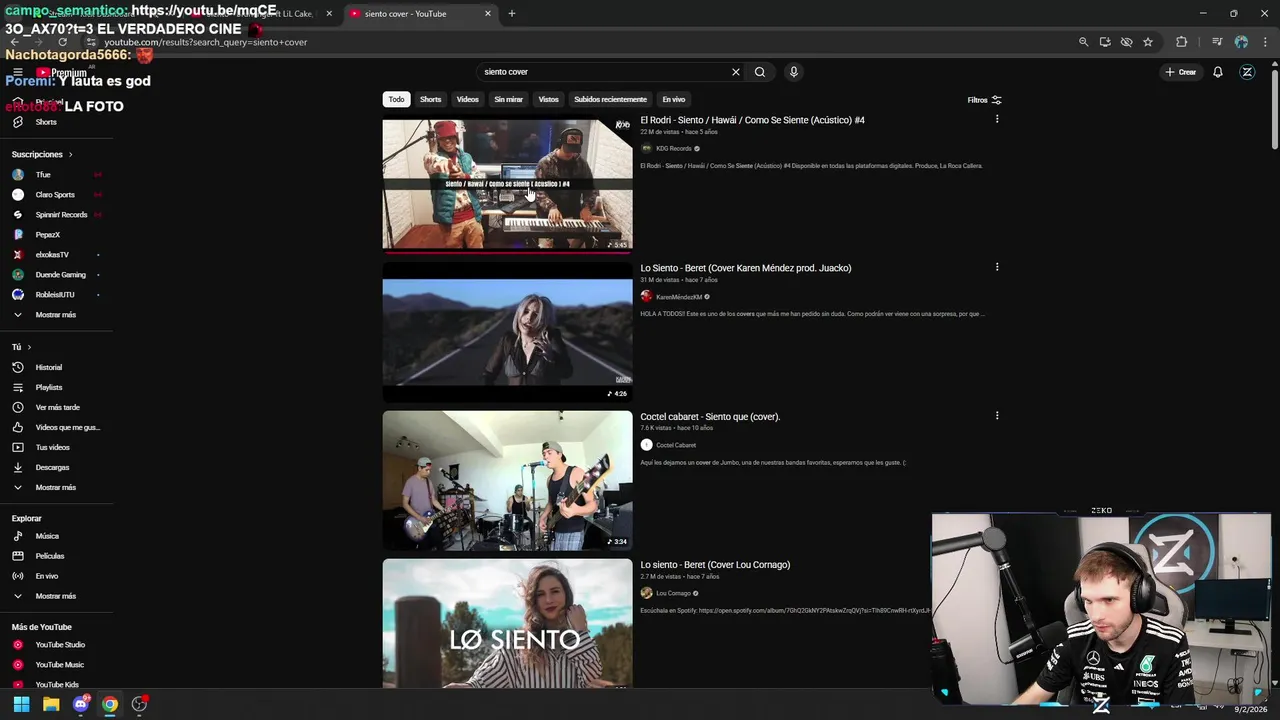The width and height of the screenshot is (1280, 720).
Task: Play the LØ SIENTO thumbnail video
Action: (x=507, y=623)
